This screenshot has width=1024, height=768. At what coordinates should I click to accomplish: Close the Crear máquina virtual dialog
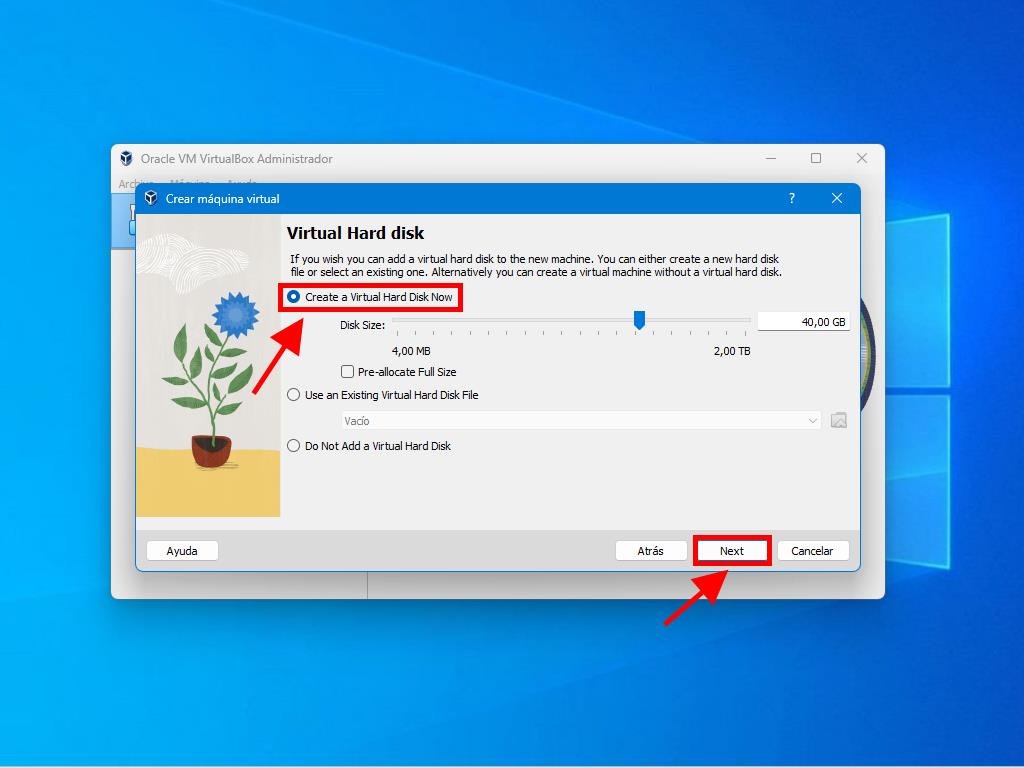click(837, 198)
